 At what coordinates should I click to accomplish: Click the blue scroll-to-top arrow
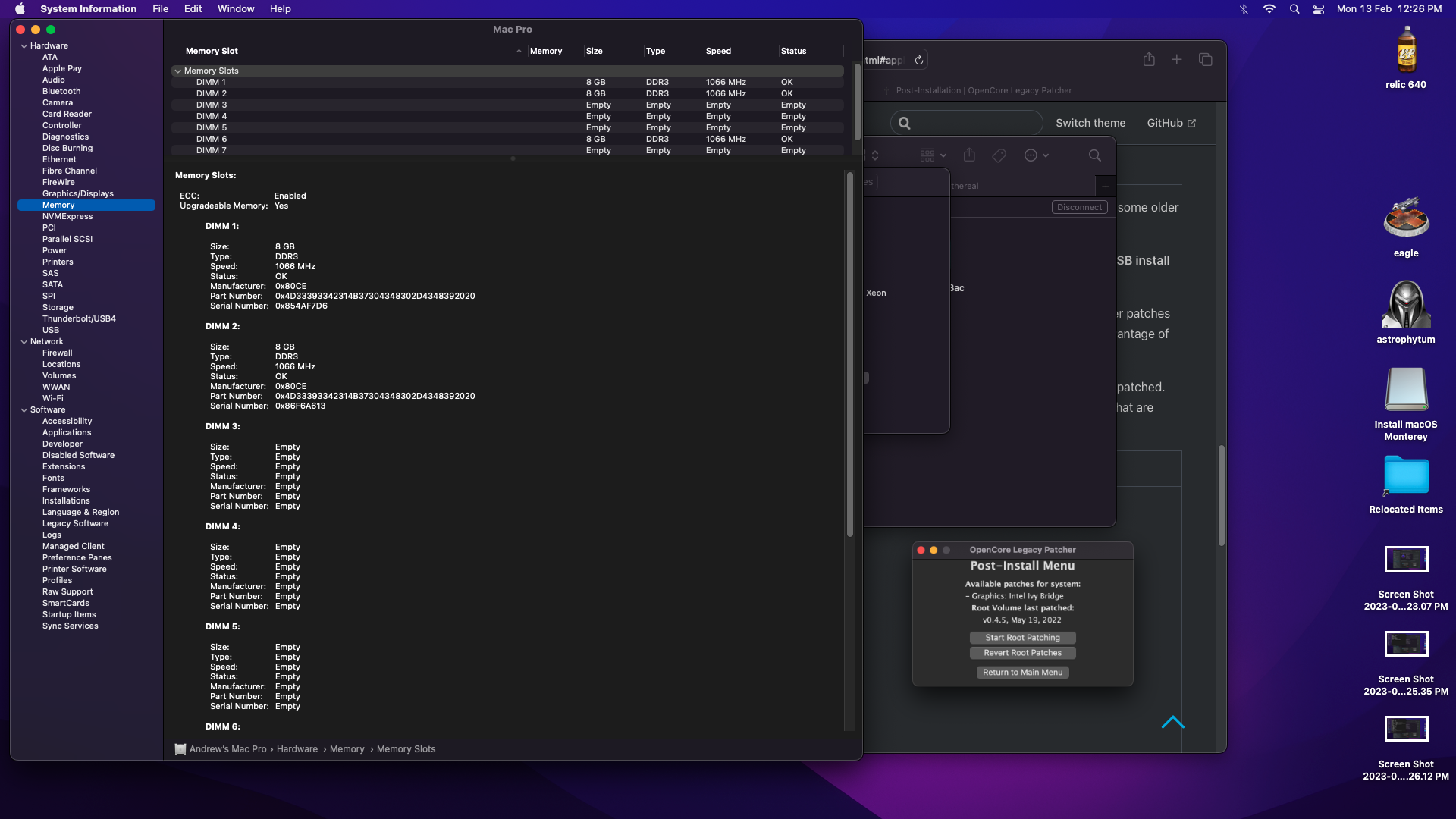coord(1172,722)
